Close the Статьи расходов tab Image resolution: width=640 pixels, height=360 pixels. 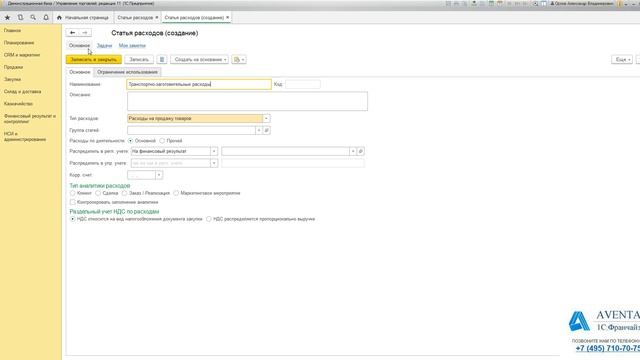(x=157, y=18)
